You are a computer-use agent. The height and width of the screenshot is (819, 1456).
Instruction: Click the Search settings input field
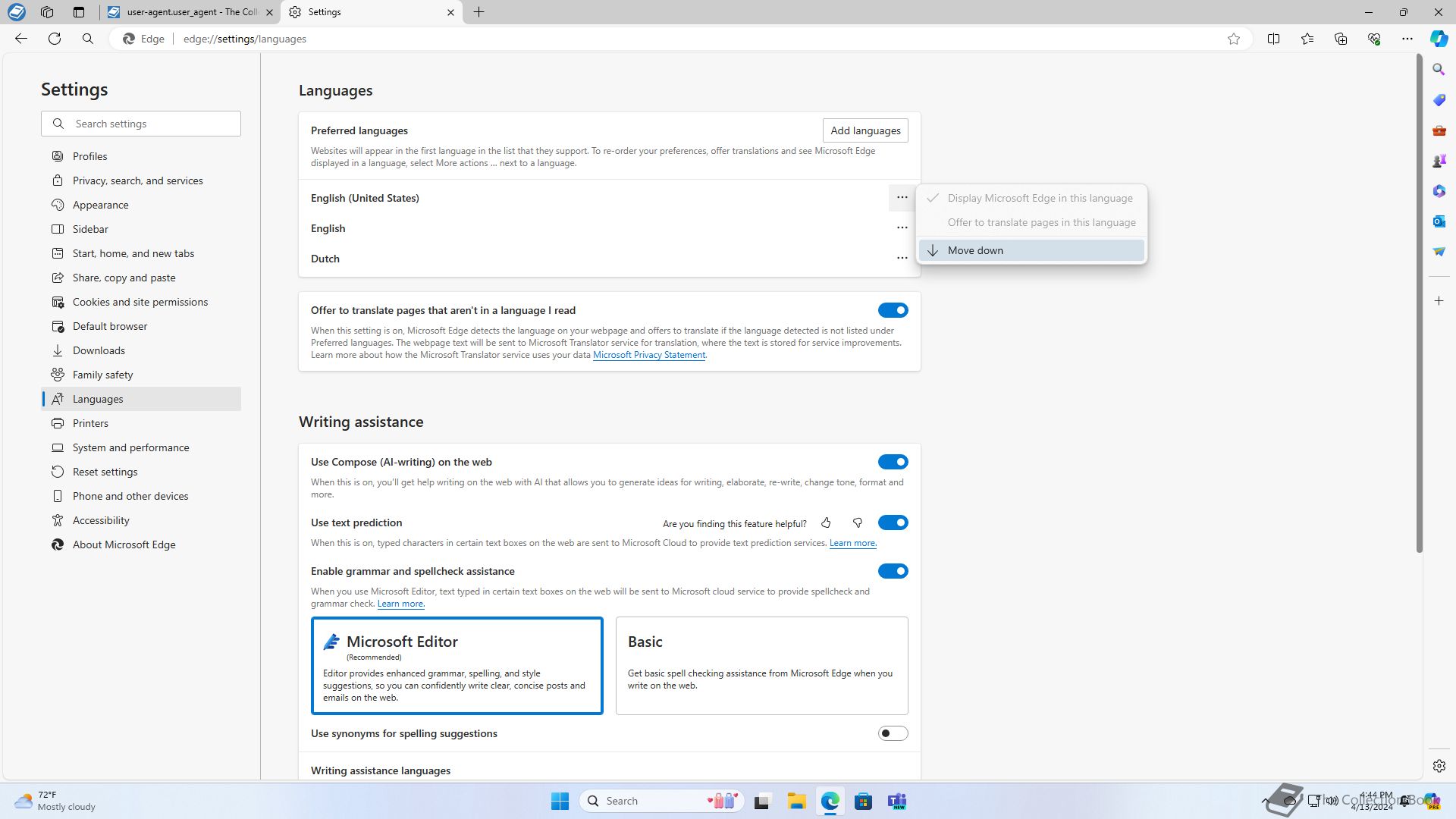(x=141, y=124)
